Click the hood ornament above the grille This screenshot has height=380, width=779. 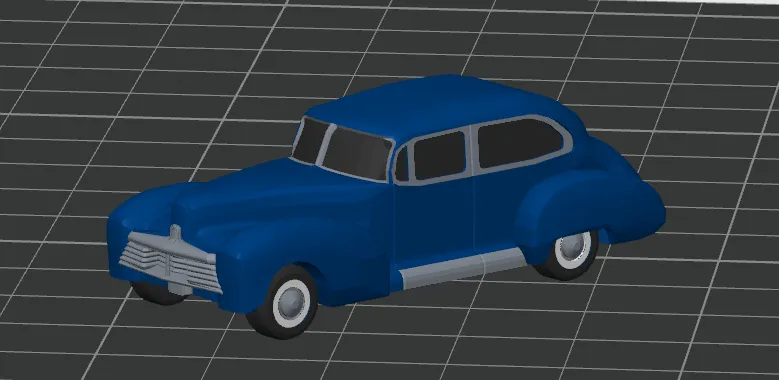pyautogui.click(x=175, y=233)
